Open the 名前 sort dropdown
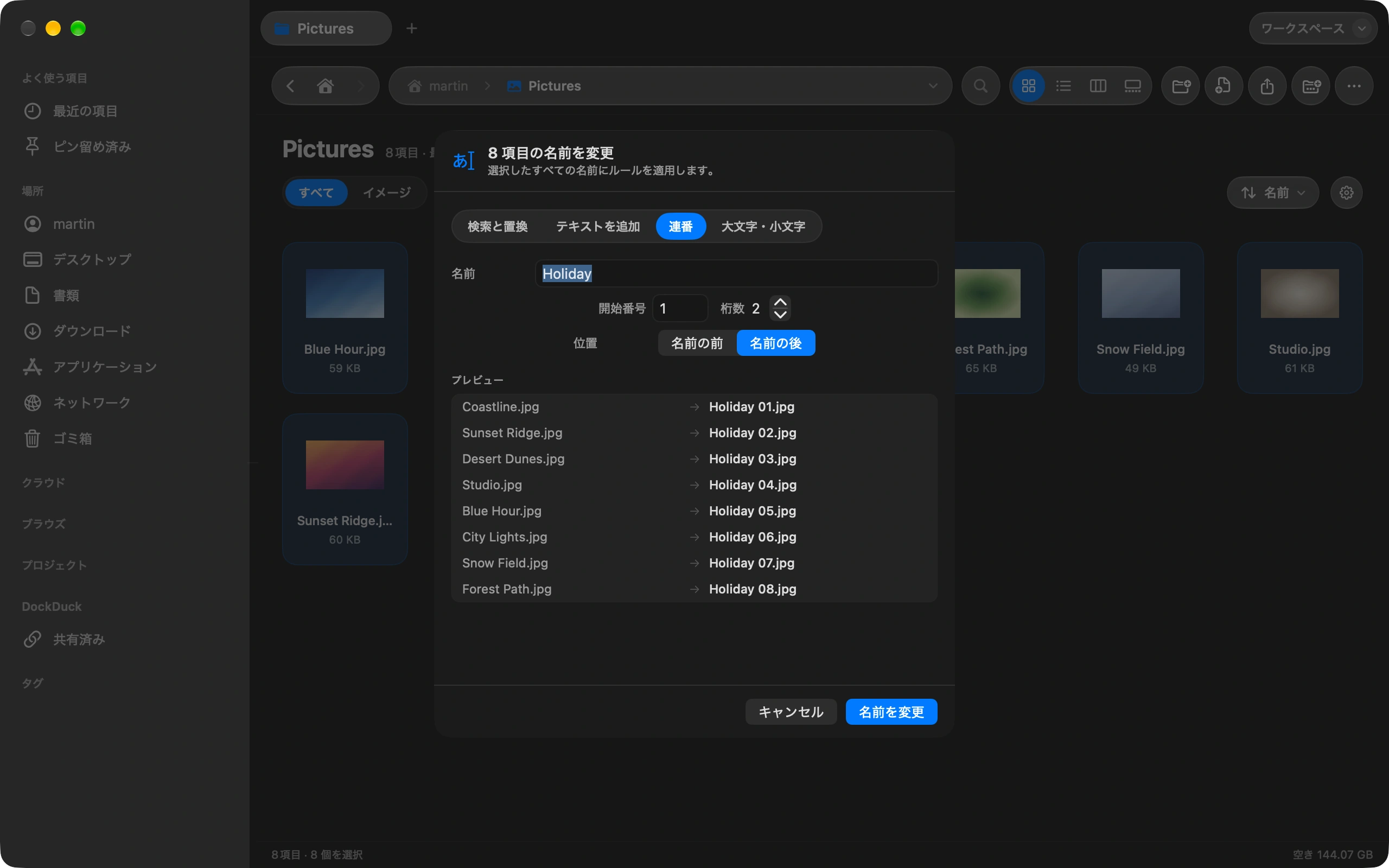 pyautogui.click(x=1272, y=193)
